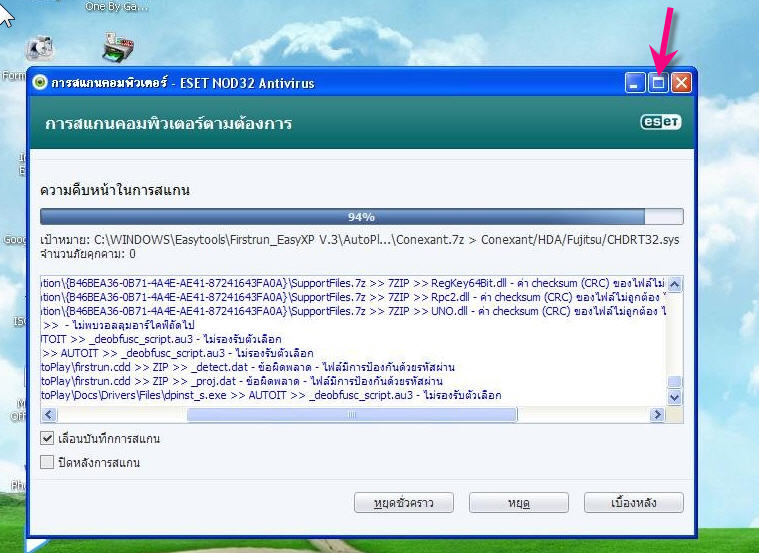Click the scan progress bar at 94%
This screenshot has height=553, width=759.
click(362, 216)
